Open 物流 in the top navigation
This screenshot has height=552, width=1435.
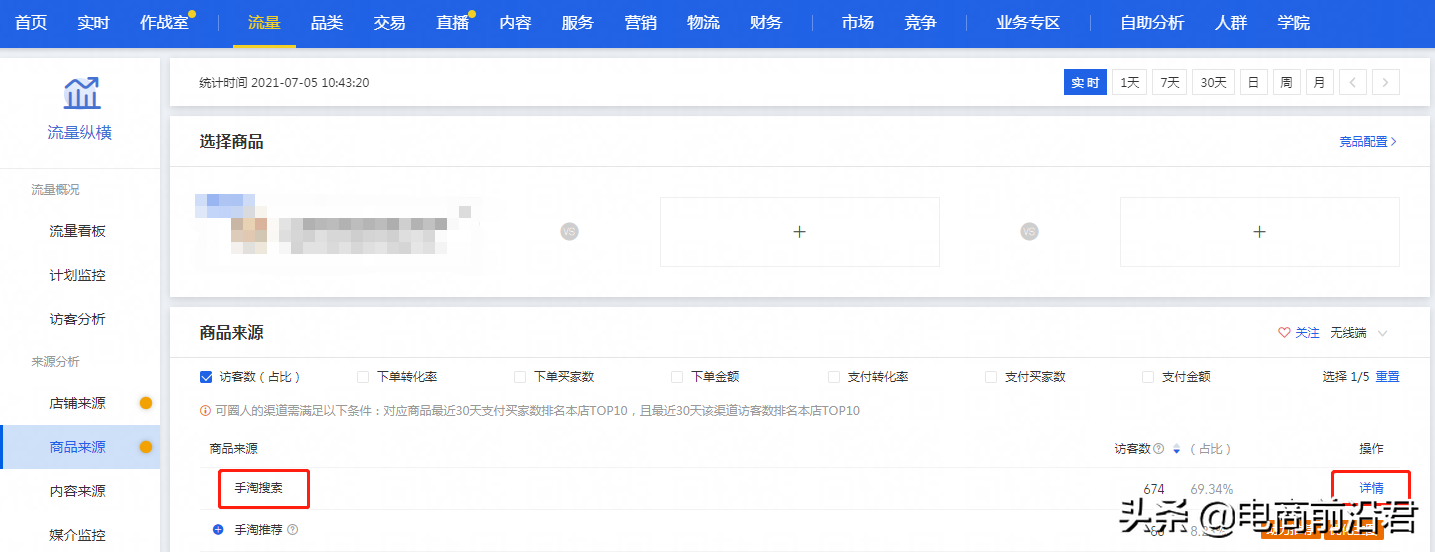tap(704, 23)
